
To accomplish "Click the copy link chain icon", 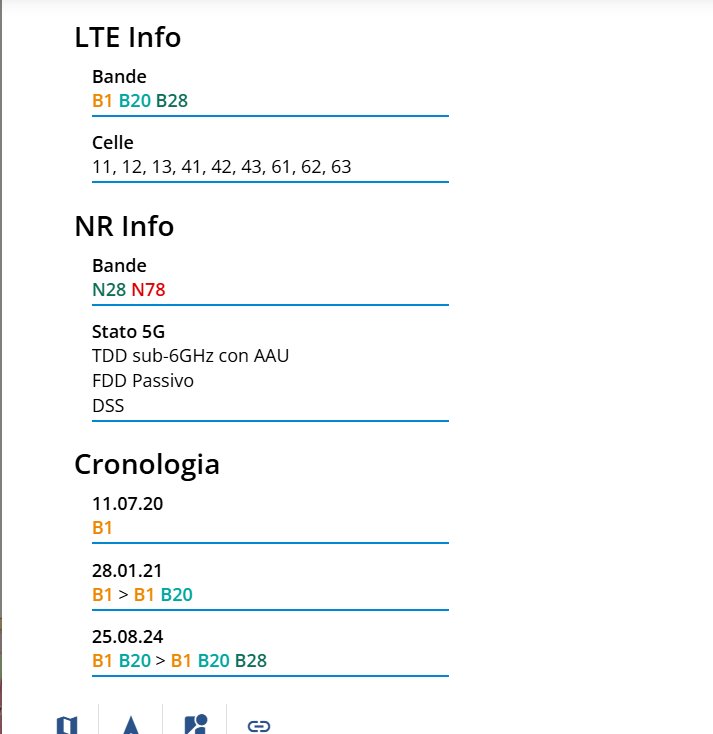I will pyautogui.click(x=259, y=725).
